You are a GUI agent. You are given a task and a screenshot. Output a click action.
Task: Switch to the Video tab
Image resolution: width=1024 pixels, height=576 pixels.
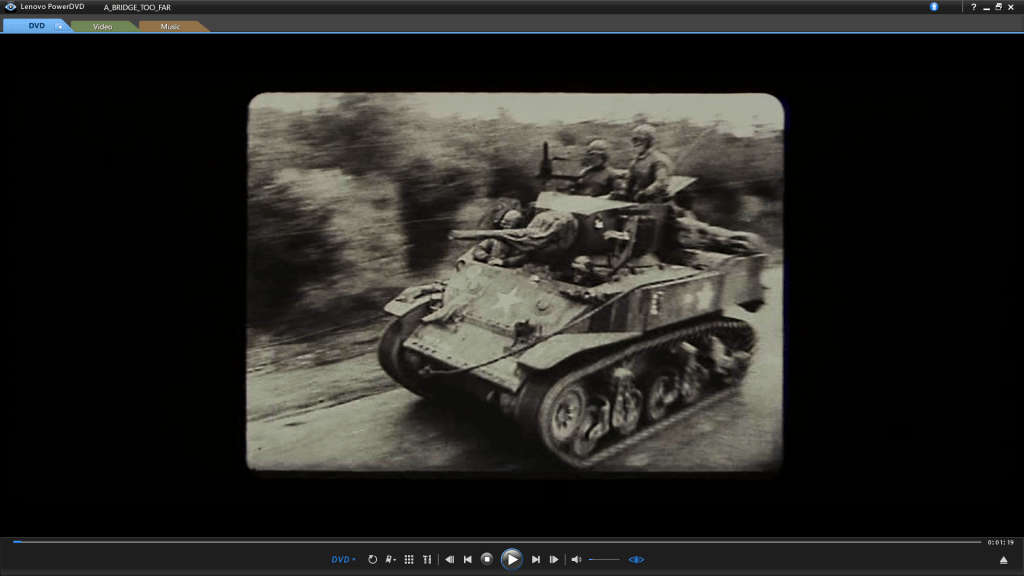click(x=103, y=26)
